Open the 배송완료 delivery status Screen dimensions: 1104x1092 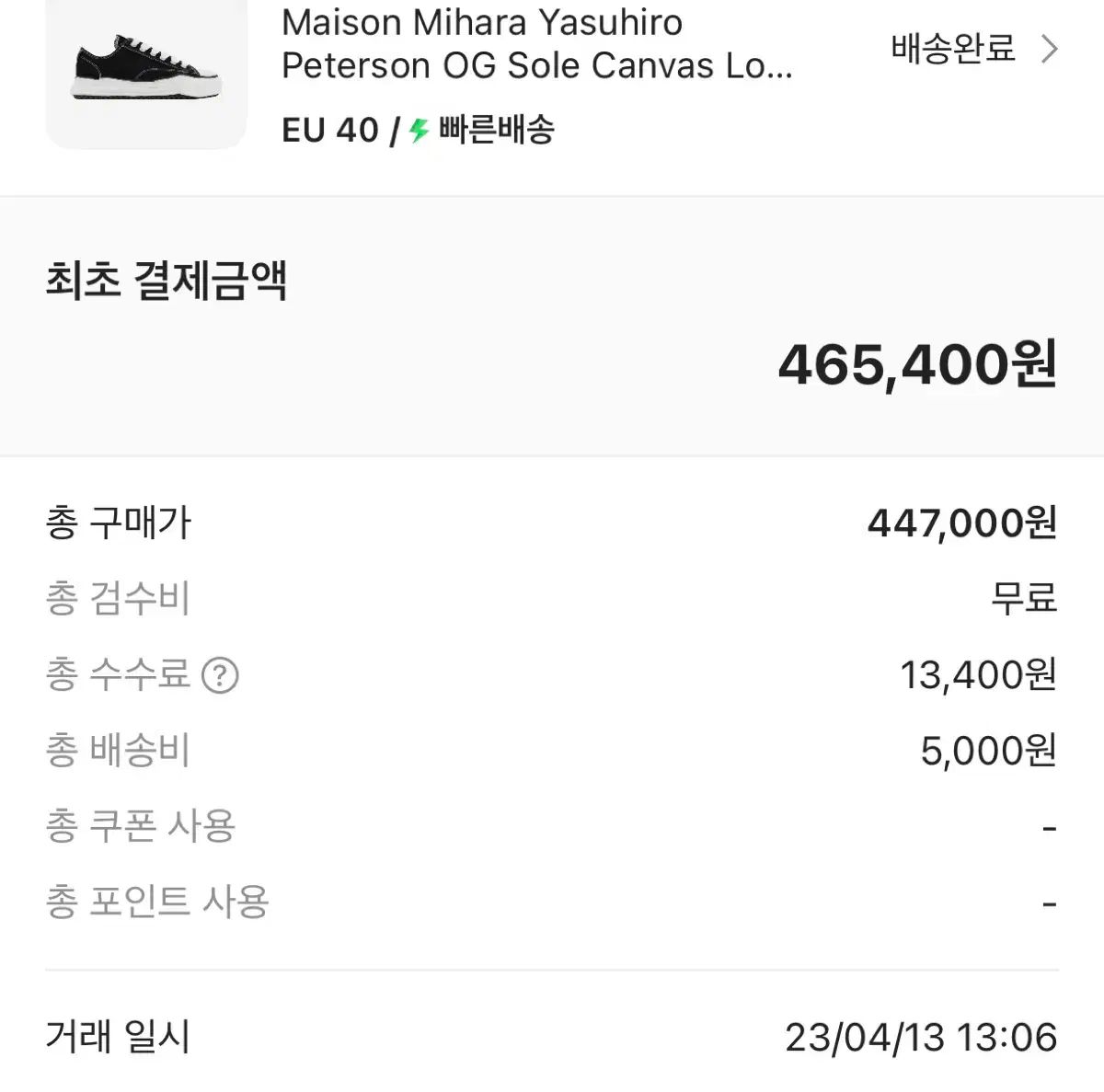point(953,49)
